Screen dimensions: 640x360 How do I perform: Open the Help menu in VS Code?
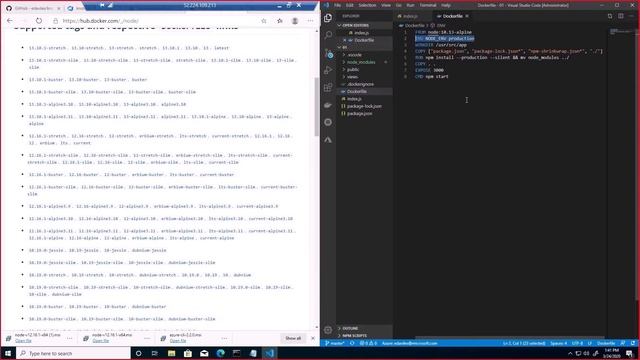[x=446, y=5]
